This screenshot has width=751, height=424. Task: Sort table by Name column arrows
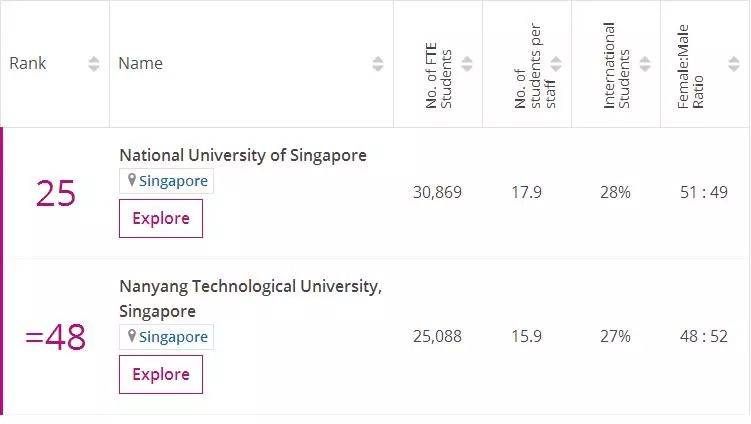click(x=378, y=64)
